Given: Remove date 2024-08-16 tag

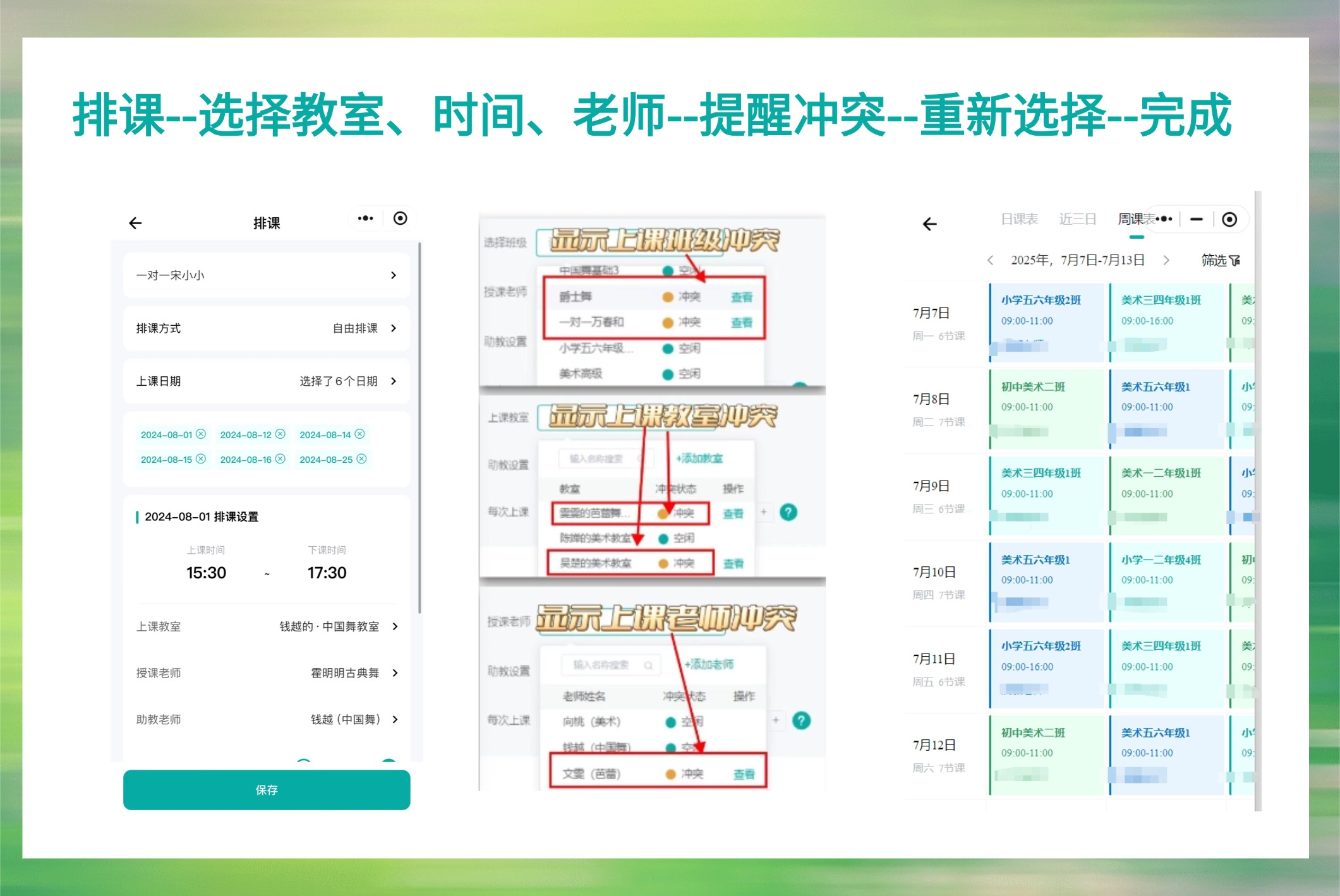Looking at the screenshot, I should (281, 459).
